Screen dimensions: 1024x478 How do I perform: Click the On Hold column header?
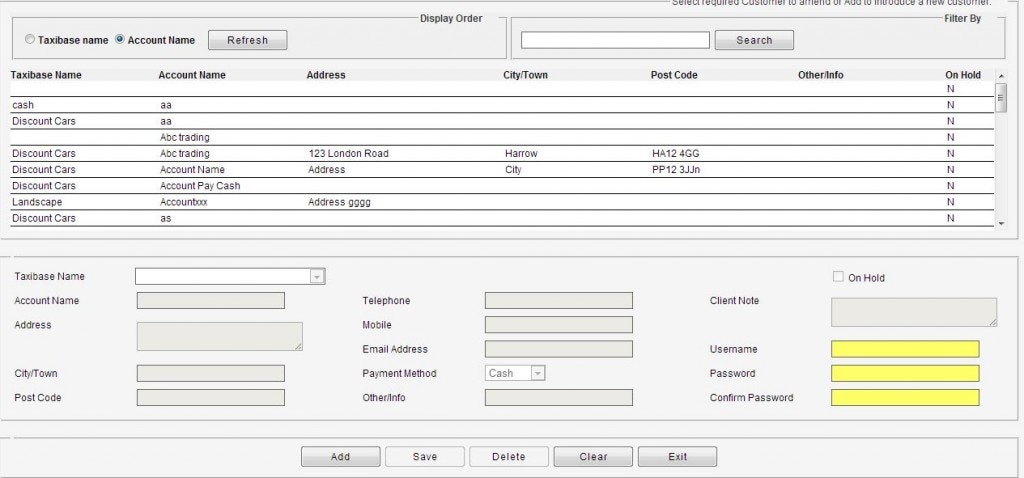pos(963,75)
